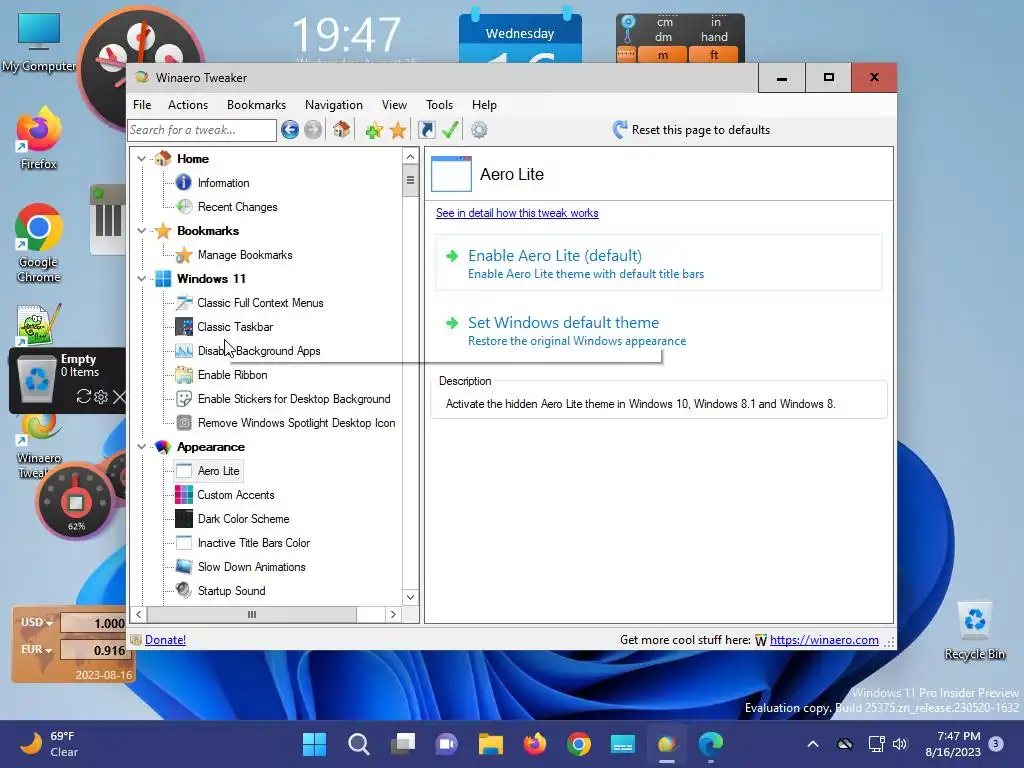This screenshot has height=768, width=1024.
Task: Click in the Search for a tweak field
Action: click(x=202, y=130)
